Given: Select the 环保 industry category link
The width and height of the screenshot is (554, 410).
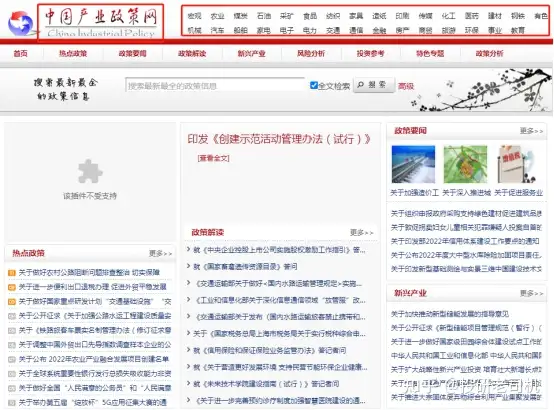Looking at the screenshot, I should (472, 30).
